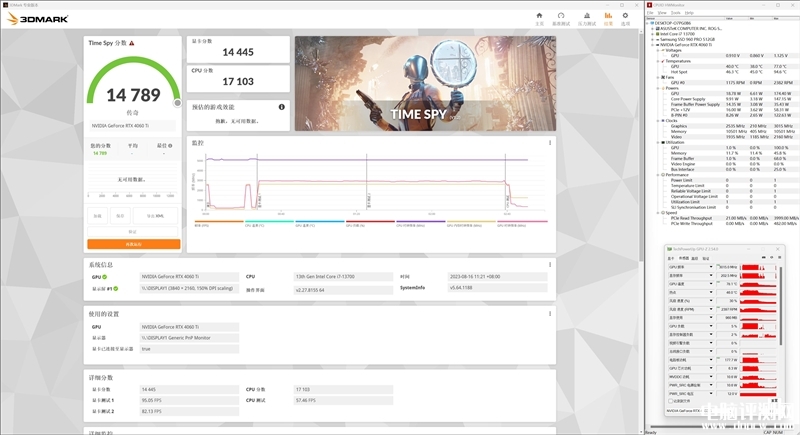Image resolution: width=800 pixels, height=435 pixels.
Task: Open the 3DMark Results chart icon
Action: 608,16
